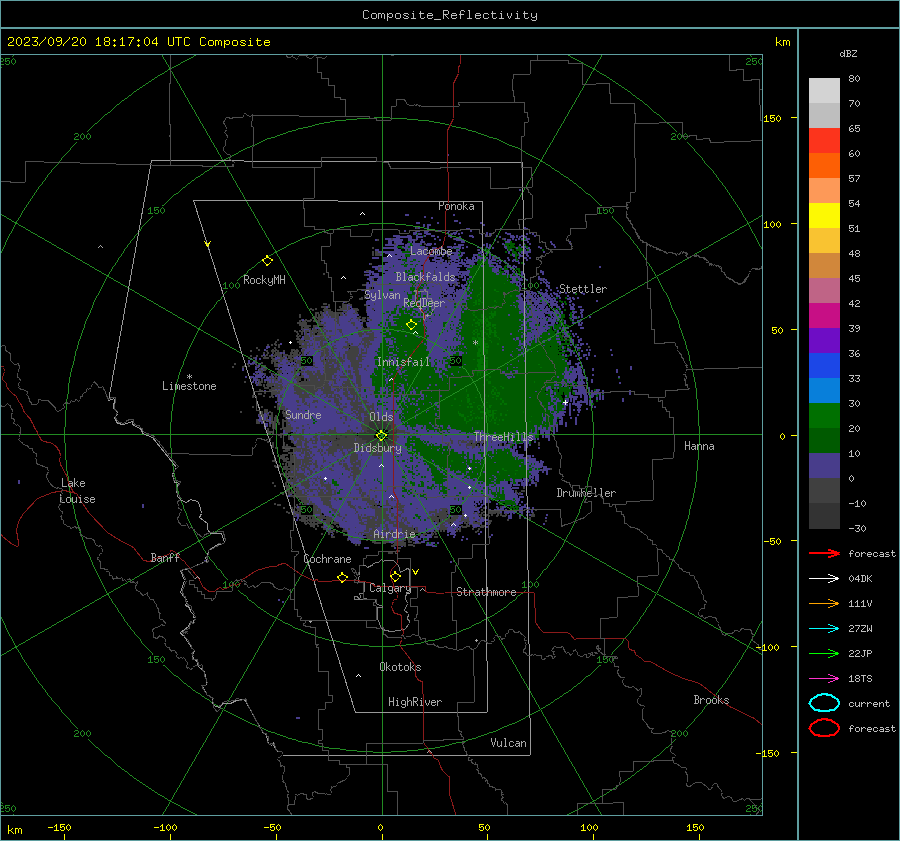Click the Strathmore city label

(x=486, y=592)
